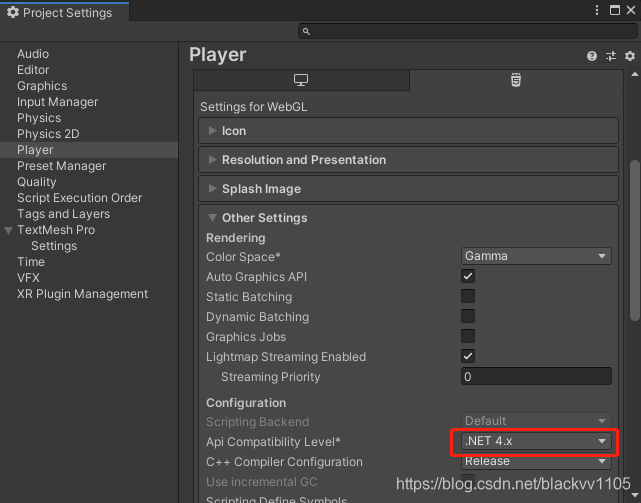This screenshot has height=503, width=641.
Task: Select Audio in the settings list
Action: 33,54
